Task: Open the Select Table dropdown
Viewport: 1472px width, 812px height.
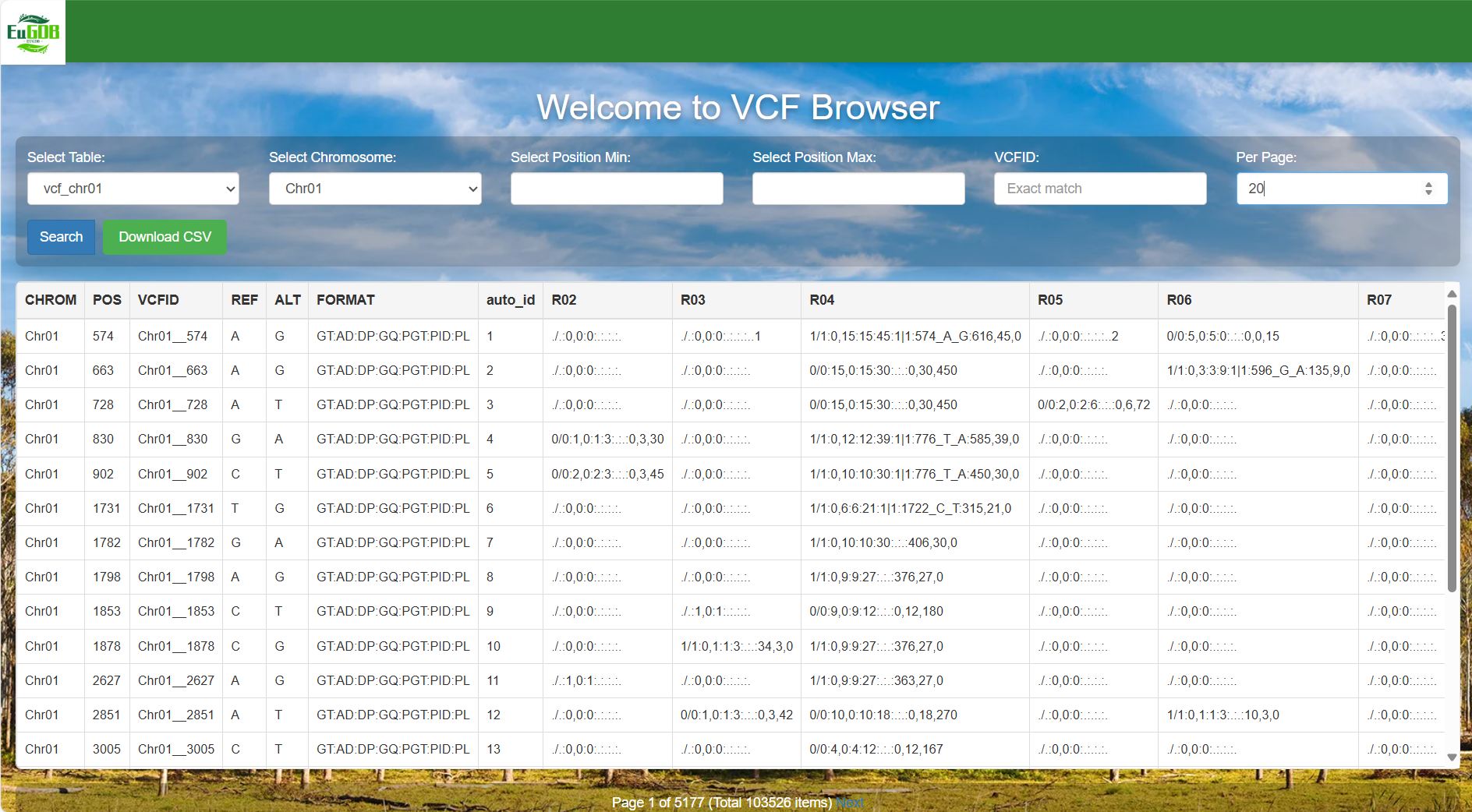Action: pos(133,189)
